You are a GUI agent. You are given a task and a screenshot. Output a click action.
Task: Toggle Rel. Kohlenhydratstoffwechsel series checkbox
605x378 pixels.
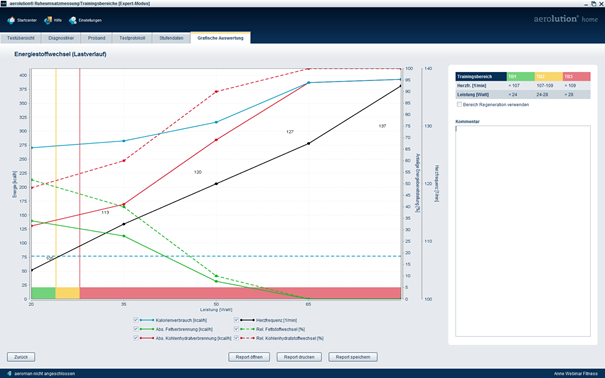[x=236, y=338]
